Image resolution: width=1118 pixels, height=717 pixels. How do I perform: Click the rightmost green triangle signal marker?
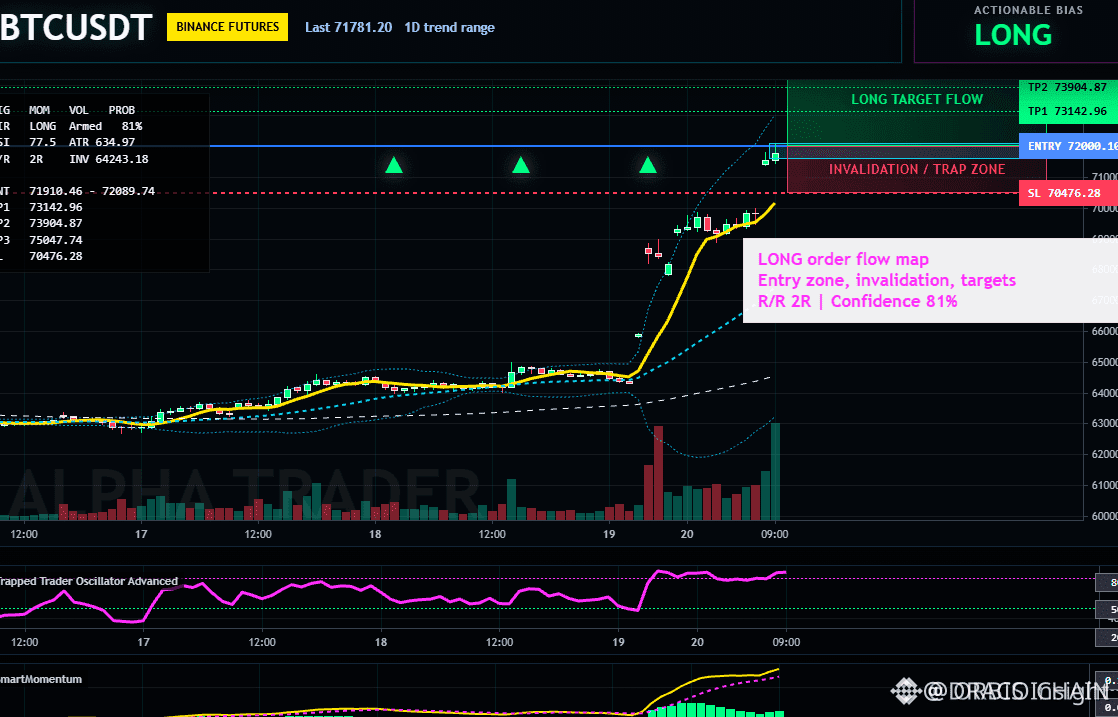coord(647,165)
